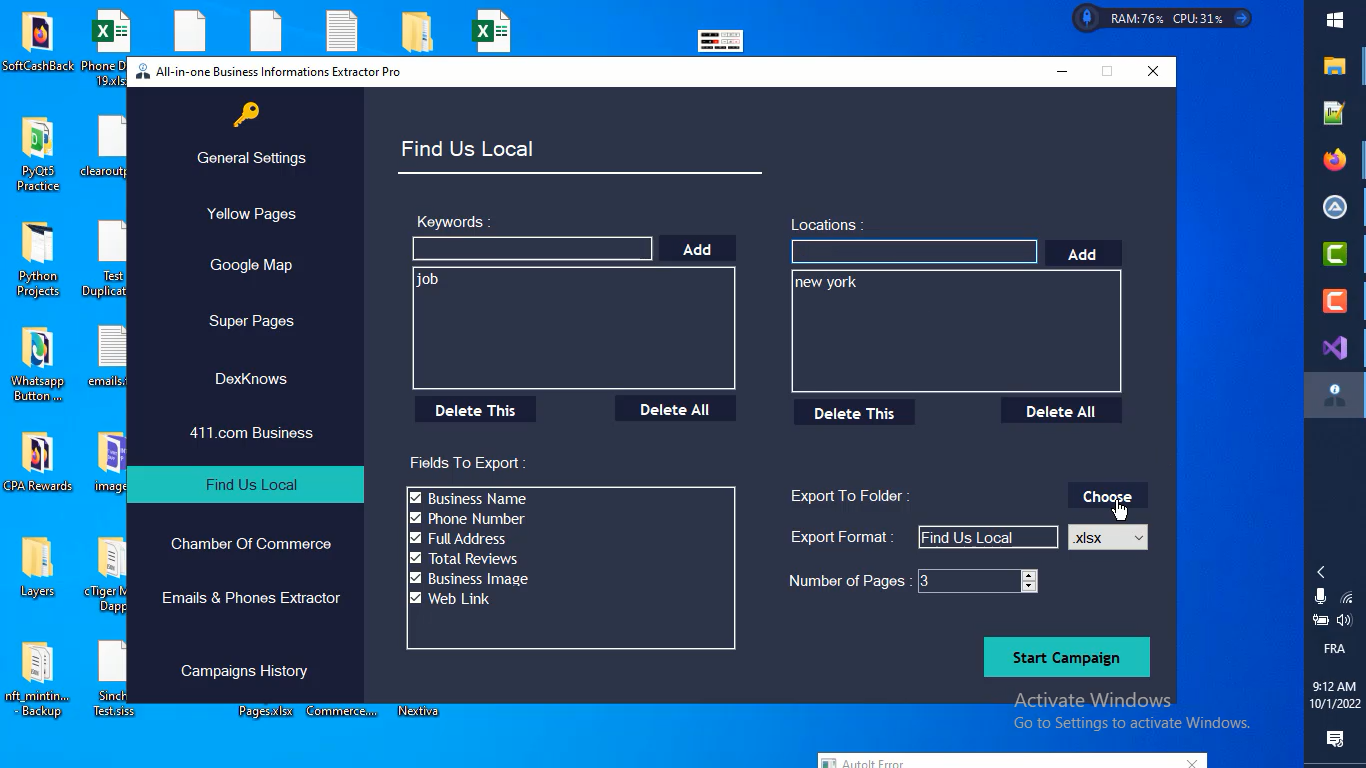Screen dimensions: 1366x768
Task: Uncheck the Phone Number field
Action: tap(416, 518)
